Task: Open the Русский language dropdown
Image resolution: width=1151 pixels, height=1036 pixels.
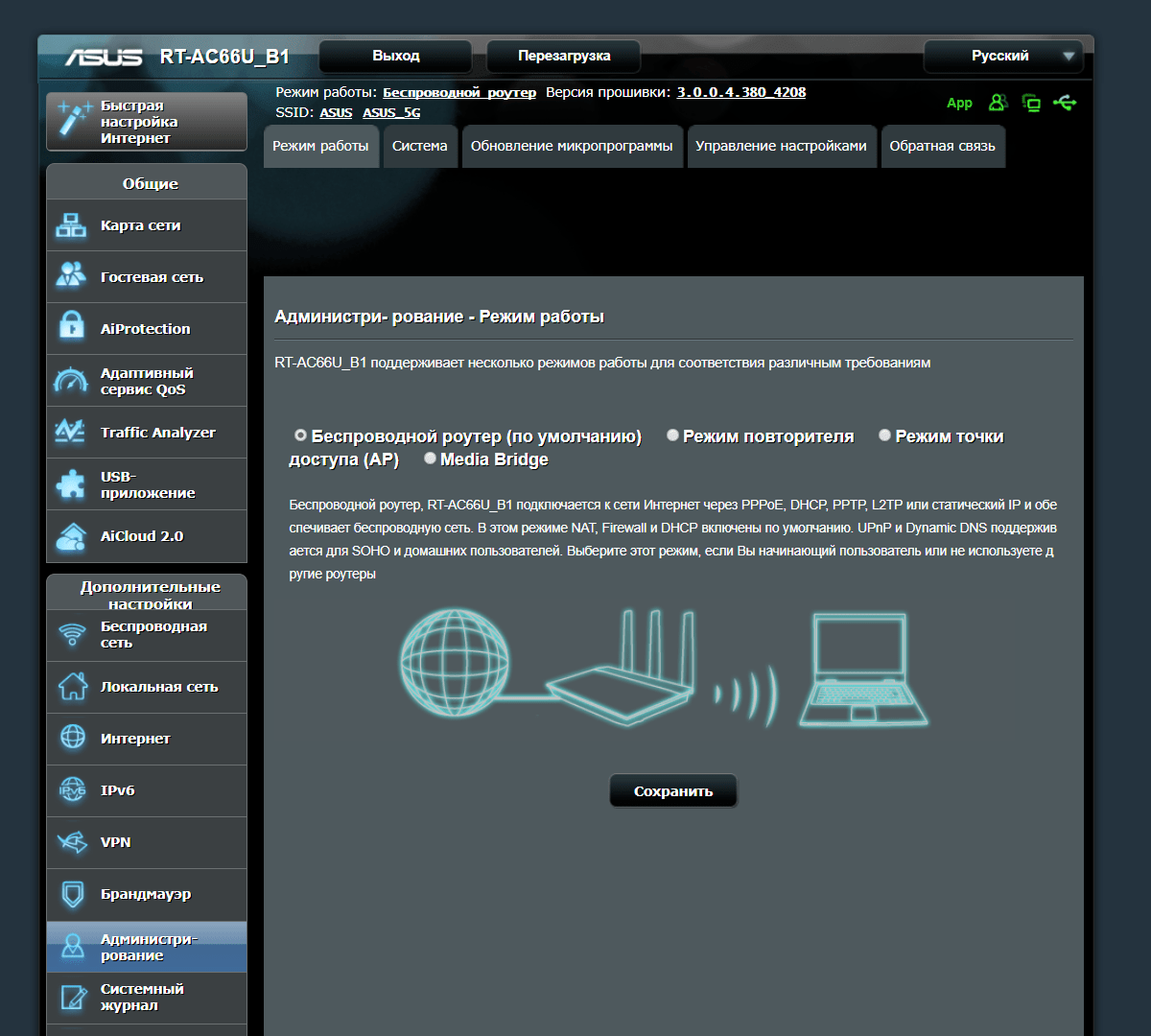Action: [1003, 56]
